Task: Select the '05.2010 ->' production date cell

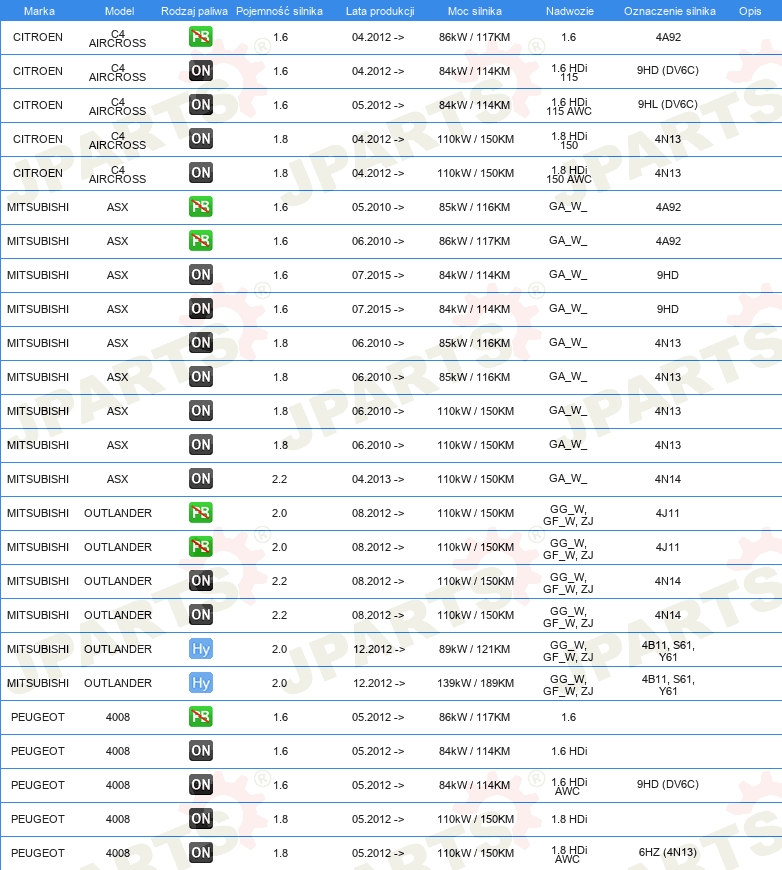Action: 378,207
